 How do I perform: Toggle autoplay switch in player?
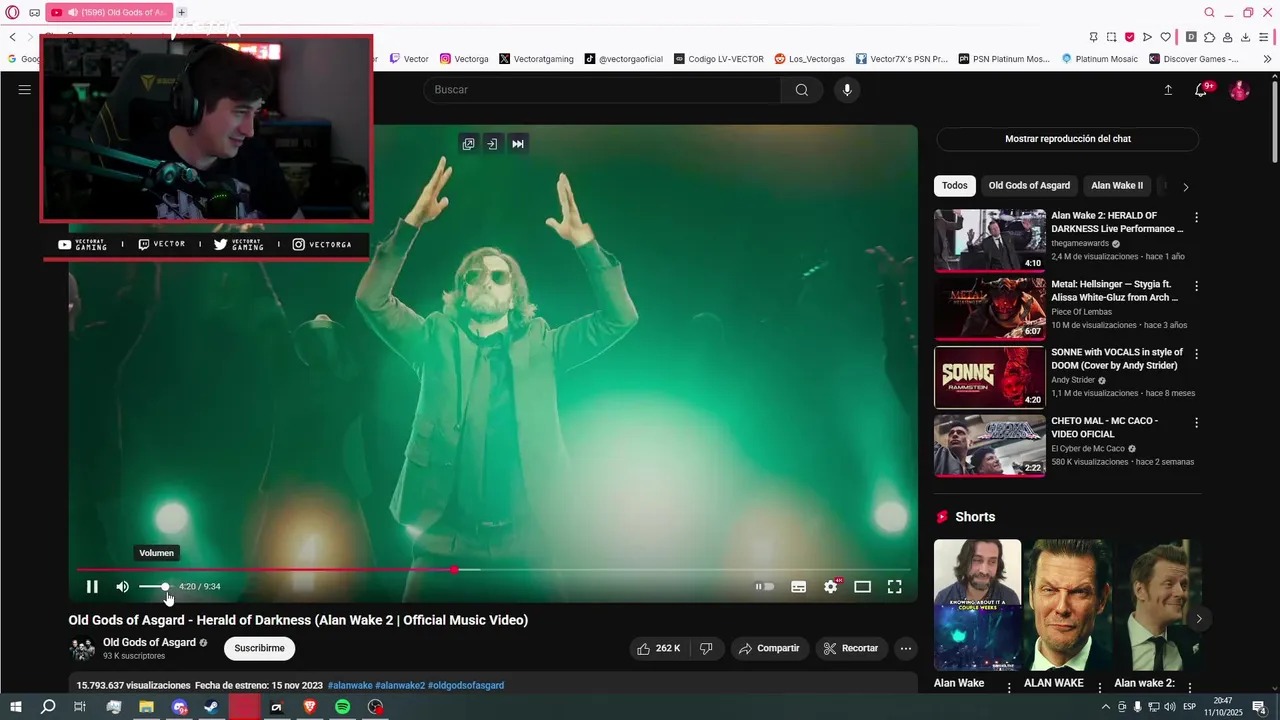(765, 587)
